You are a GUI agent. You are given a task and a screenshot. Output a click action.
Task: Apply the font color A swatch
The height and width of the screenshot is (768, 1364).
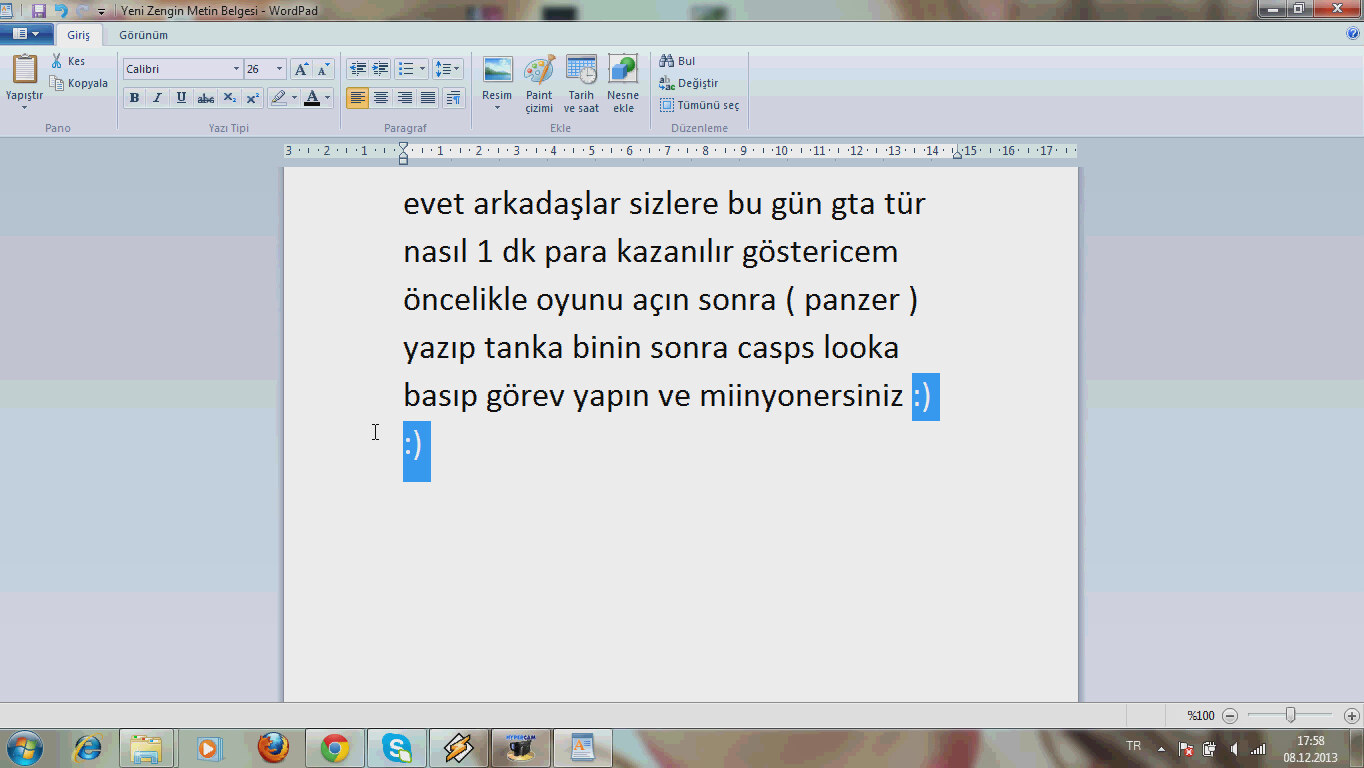(312, 98)
